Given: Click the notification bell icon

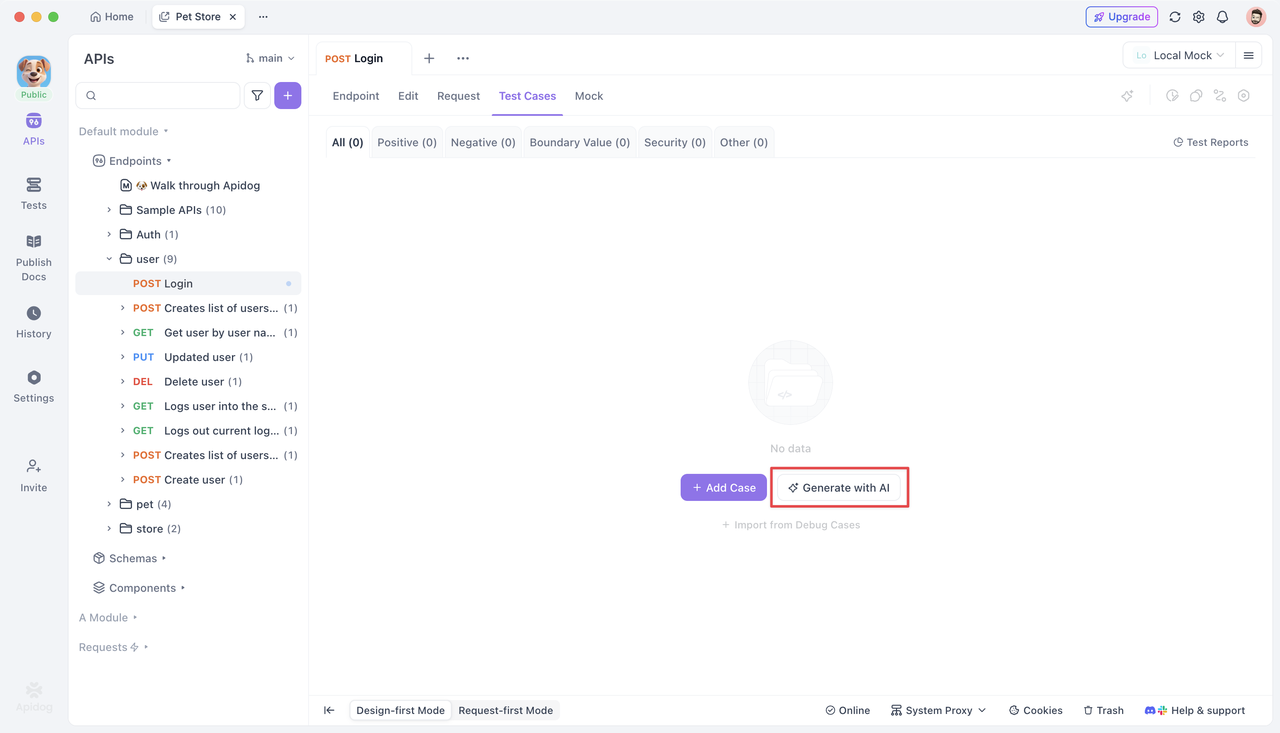Looking at the screenshot, I should pos(1222,17).
